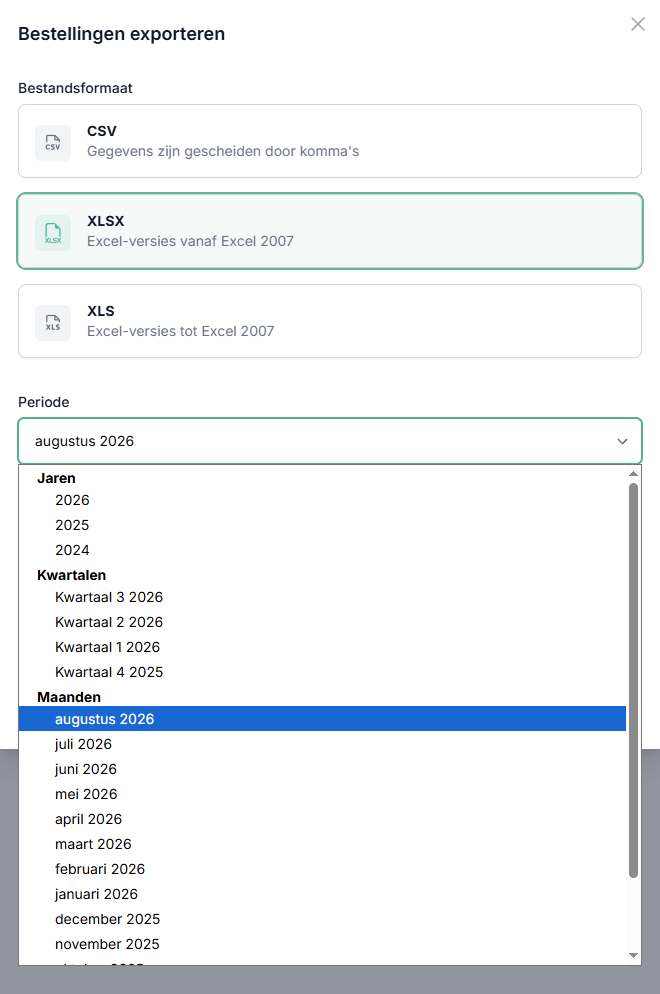Screen dimensions: 660x994
Task: Select Kwartaal 3 2026
Action: pyautogui.click(x=322, y=597)
